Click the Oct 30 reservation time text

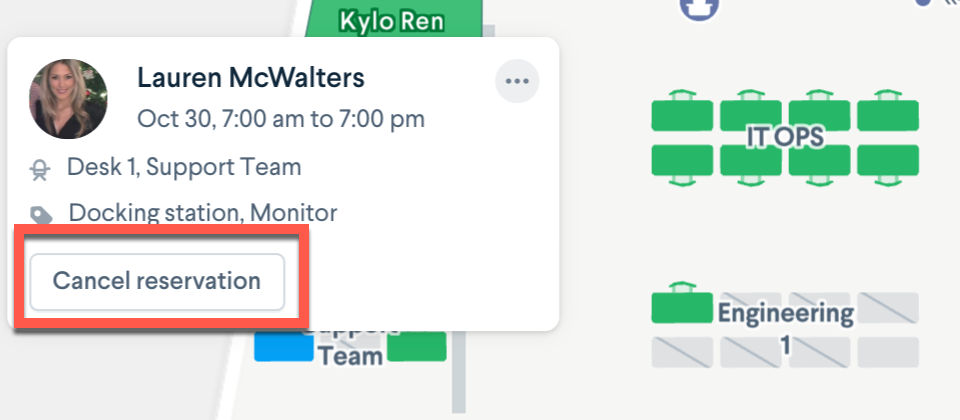280,119
